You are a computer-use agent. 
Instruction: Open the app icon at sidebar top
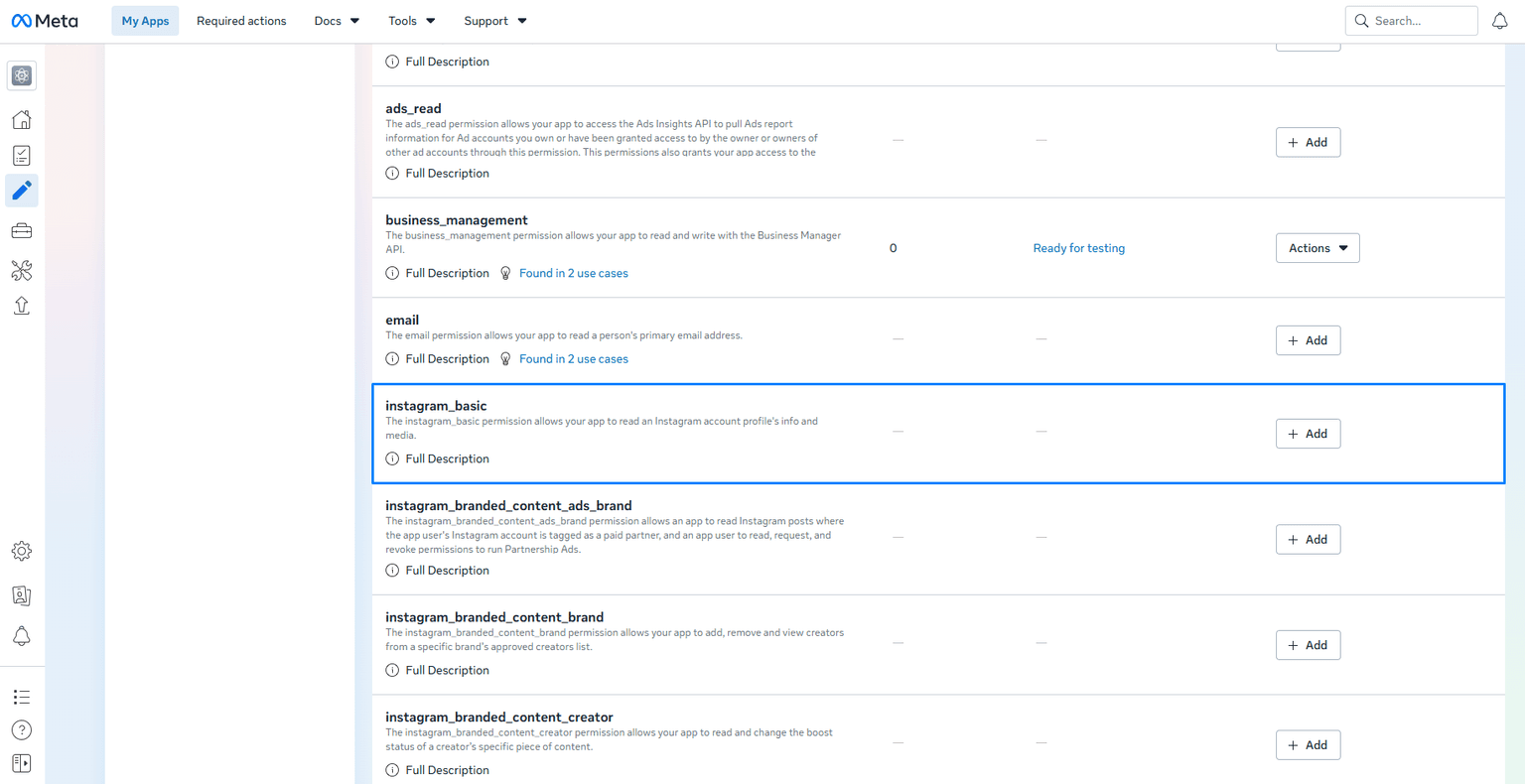22,75
